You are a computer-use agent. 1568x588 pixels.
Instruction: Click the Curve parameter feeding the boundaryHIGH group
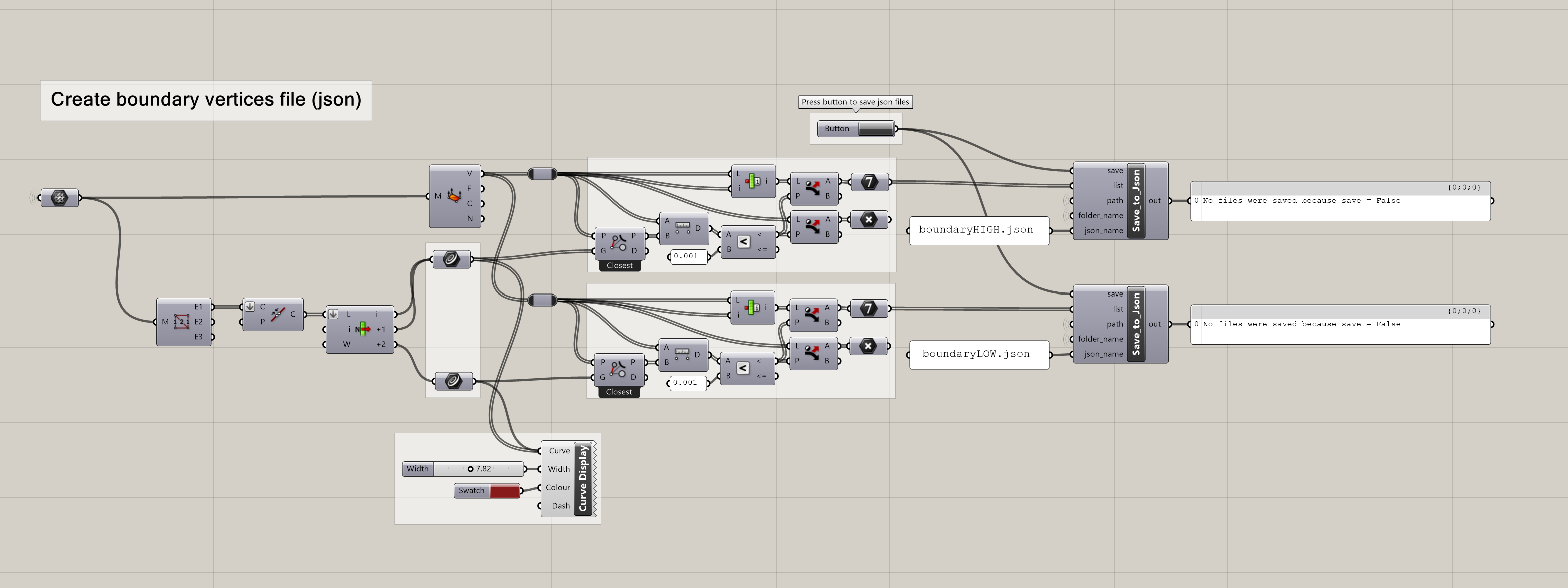click(451, 259)
